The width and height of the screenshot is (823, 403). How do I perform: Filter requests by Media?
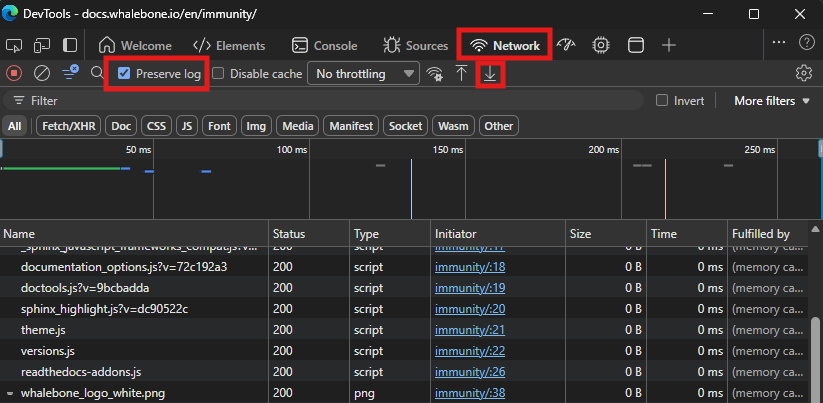(x=298, y=126)
